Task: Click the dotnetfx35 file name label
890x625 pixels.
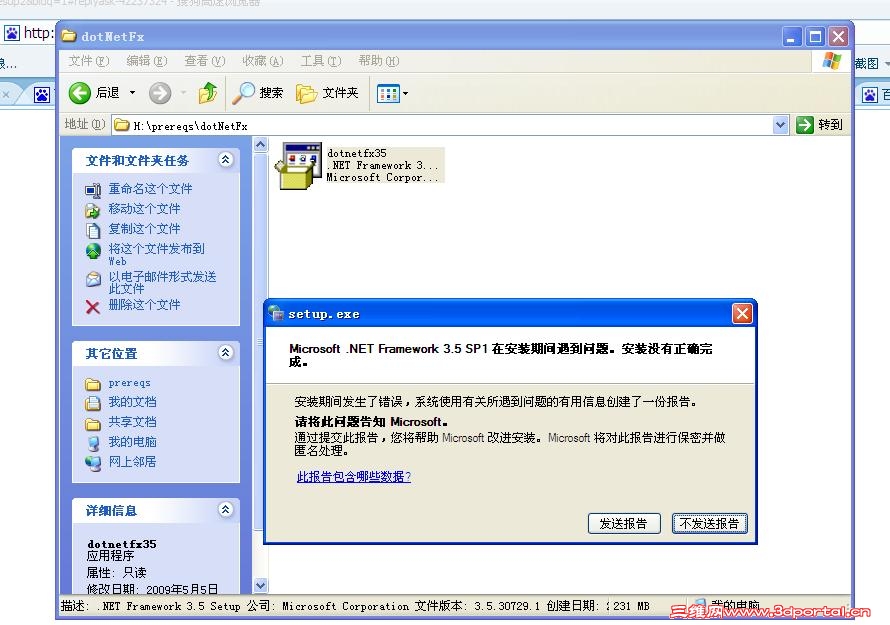Action: [x=357, y=153]
